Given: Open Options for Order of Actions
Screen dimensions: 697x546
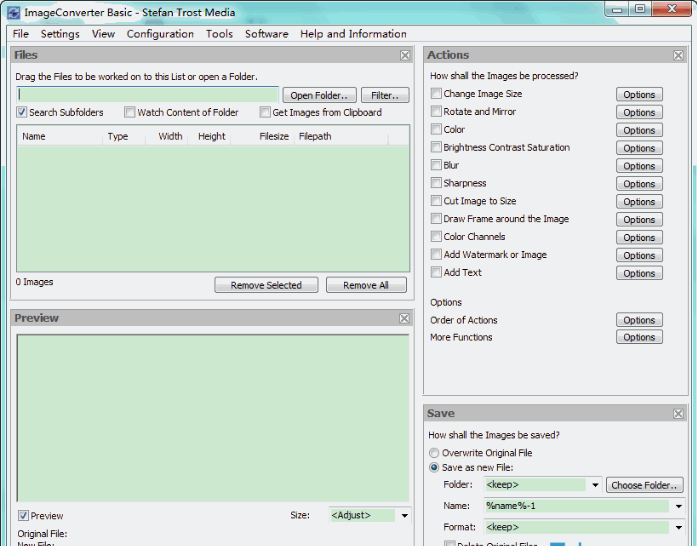Looking at the screenshot, I should (639, 320).
